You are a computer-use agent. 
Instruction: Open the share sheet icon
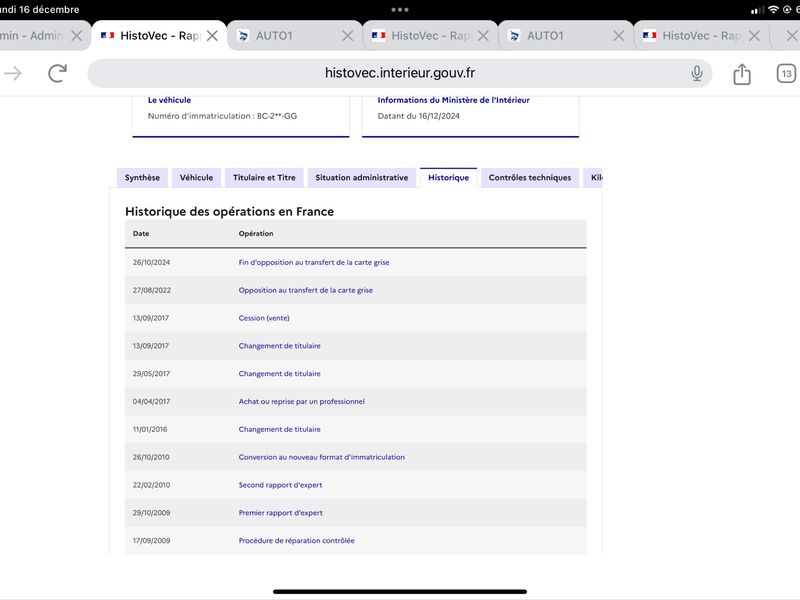click(x=742, y=74)
